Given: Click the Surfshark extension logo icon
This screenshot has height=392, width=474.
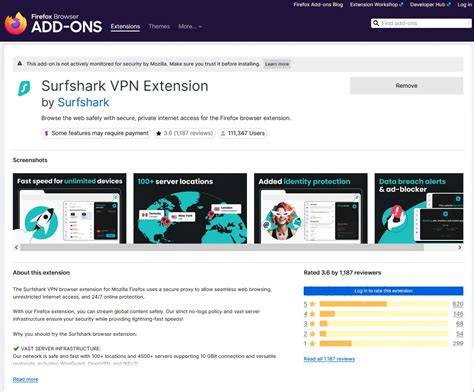Looking at the screenshot, I should [24, 88].
